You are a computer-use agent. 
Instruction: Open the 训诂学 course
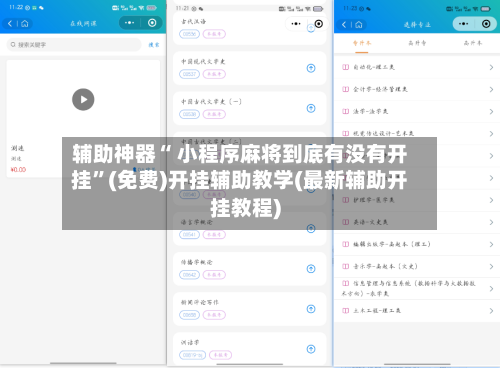pyautogui.click(x=190, y=342)
